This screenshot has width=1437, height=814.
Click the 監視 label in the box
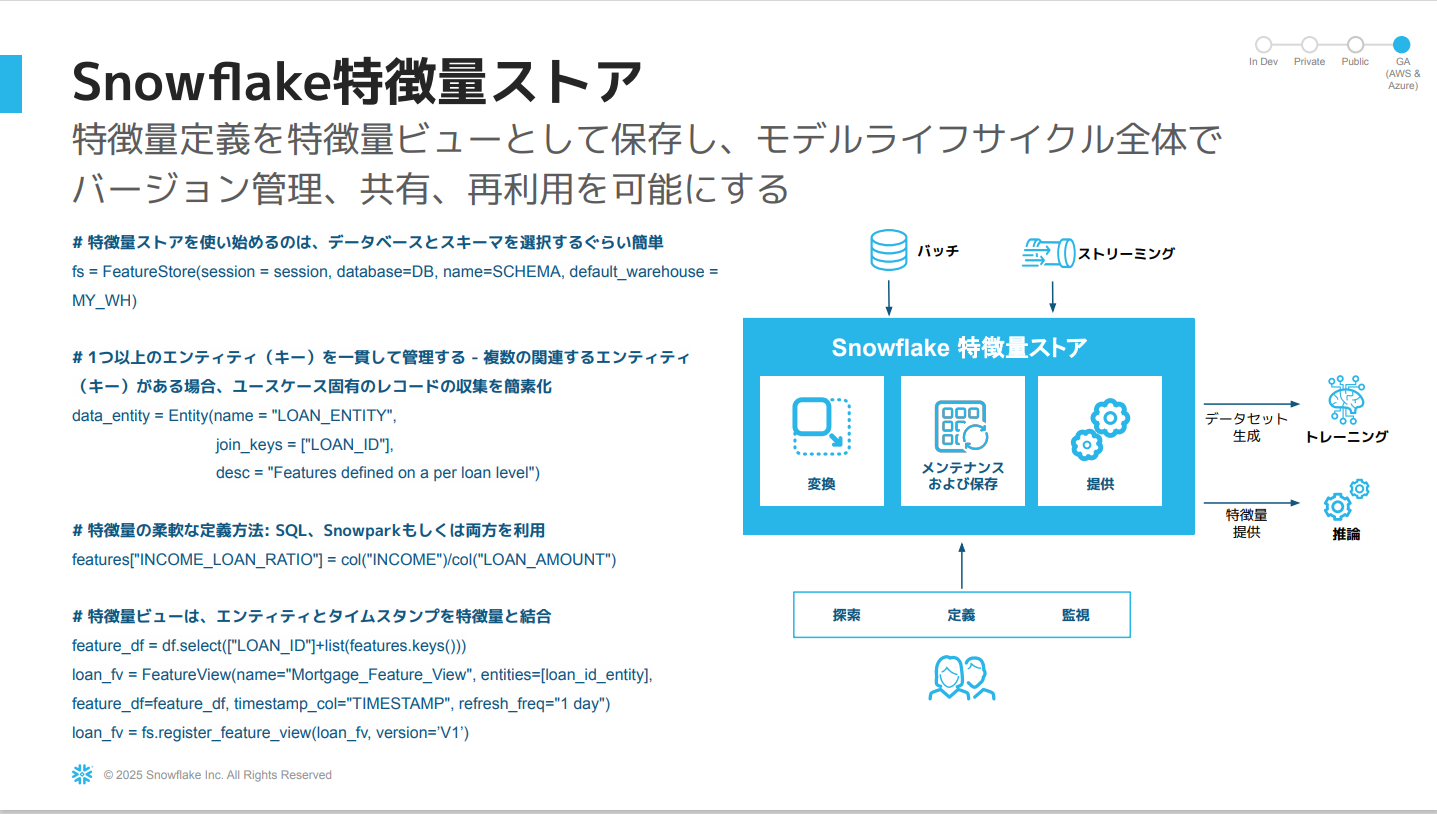pos(1075,615)
